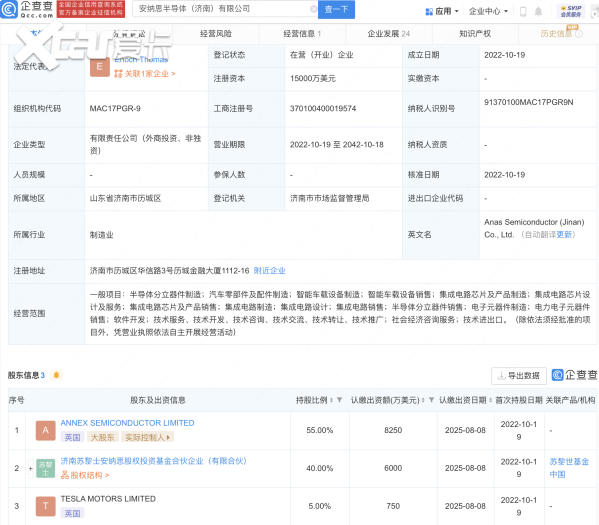Click the 查一下 search button

[336, 9]
